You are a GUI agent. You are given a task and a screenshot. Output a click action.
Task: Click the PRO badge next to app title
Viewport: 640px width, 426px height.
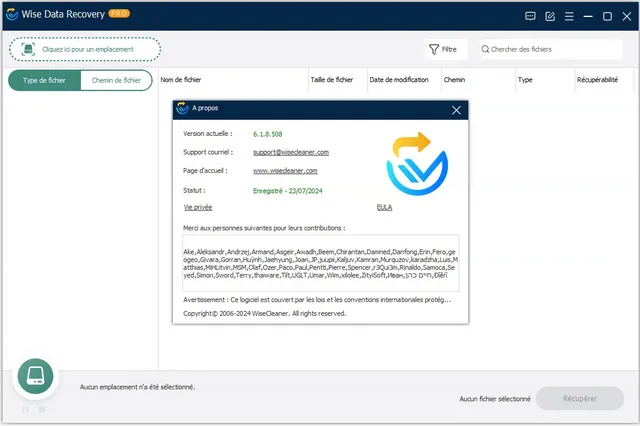(x=119, y=13)
